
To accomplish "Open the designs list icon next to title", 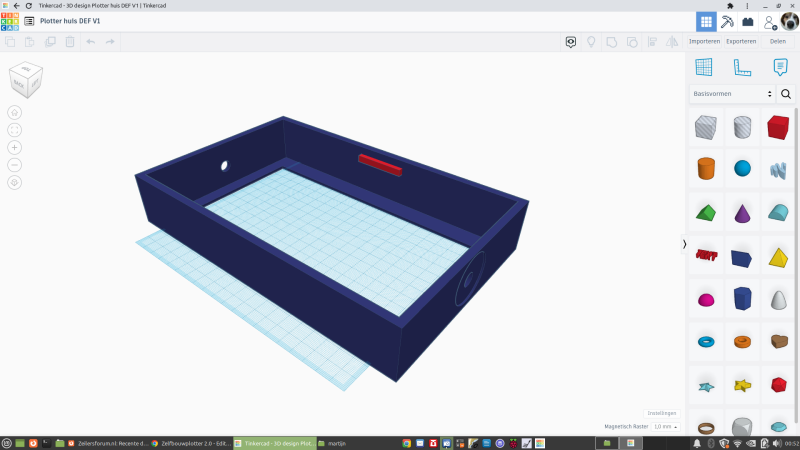I will coord(29,21).
